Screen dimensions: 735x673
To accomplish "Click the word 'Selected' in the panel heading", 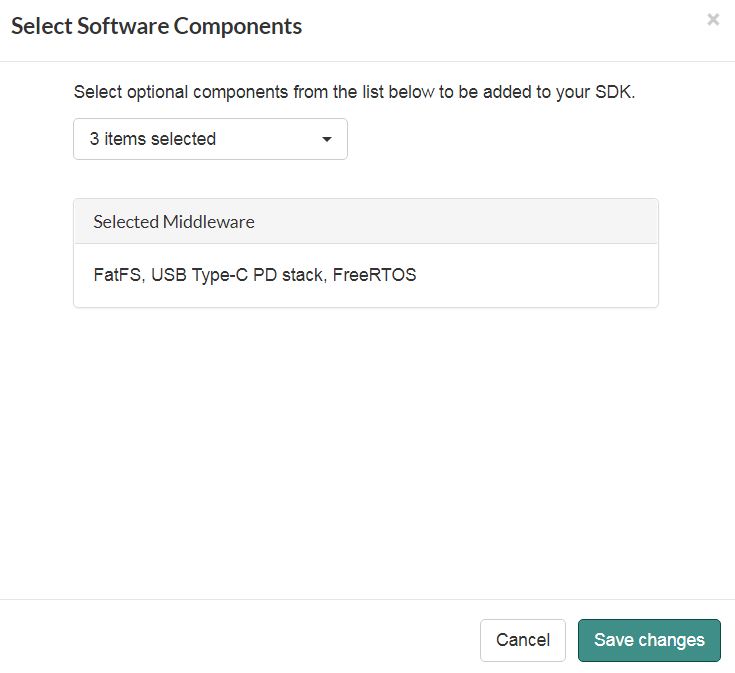I will [126, 222].
